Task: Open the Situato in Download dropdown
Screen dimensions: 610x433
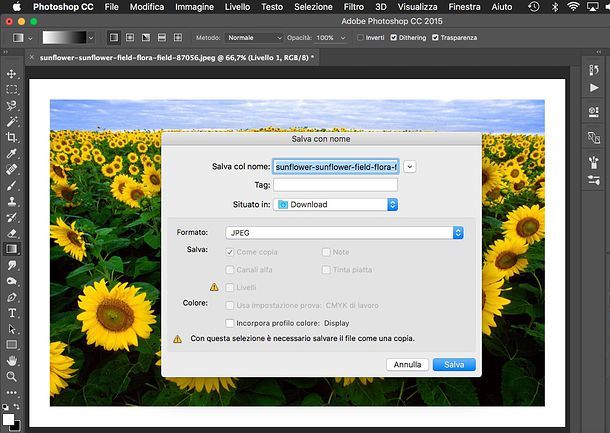Action: click(x=336, y=204)
